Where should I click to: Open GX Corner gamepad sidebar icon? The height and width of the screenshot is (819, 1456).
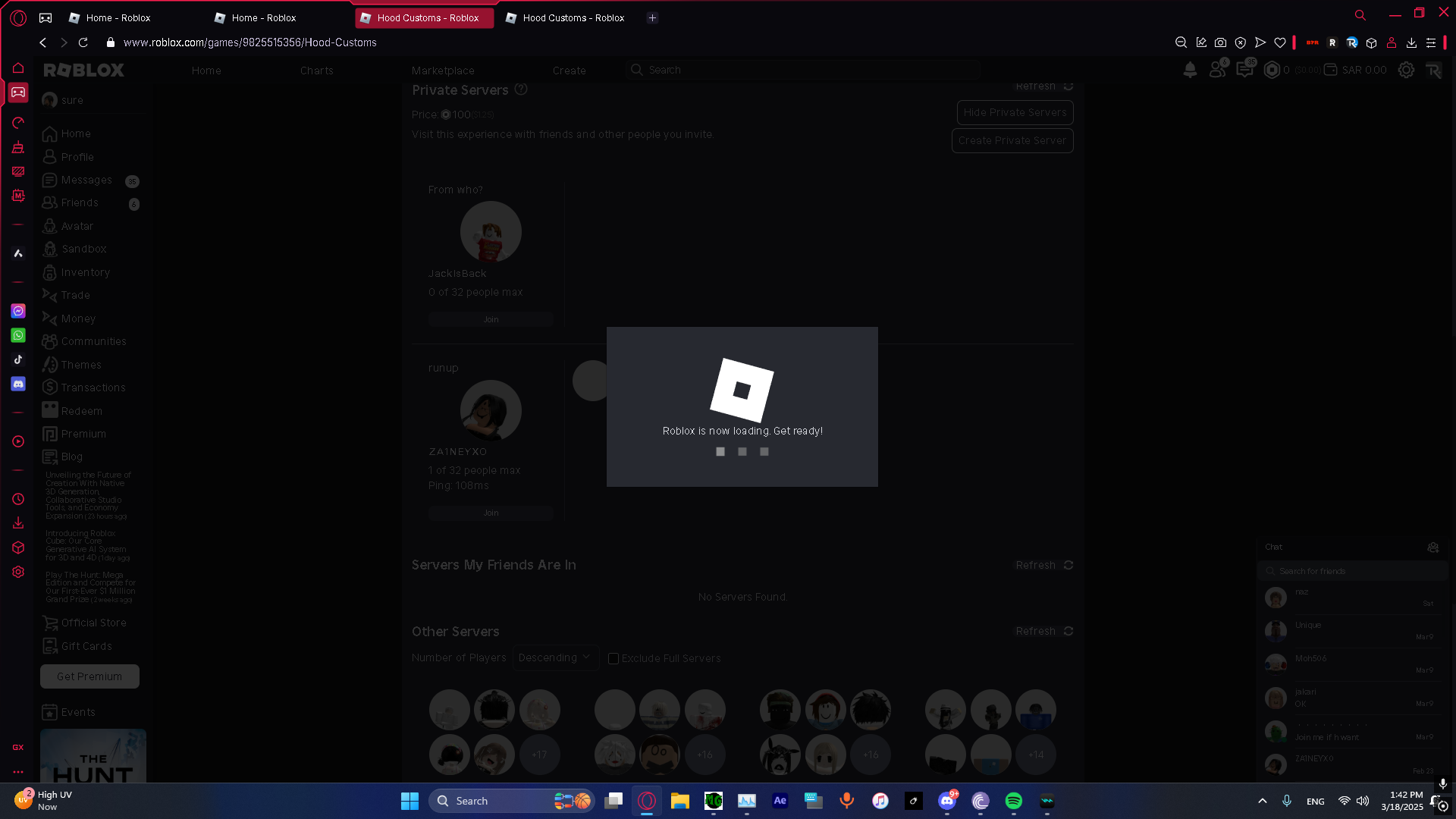tap(18, 93)
